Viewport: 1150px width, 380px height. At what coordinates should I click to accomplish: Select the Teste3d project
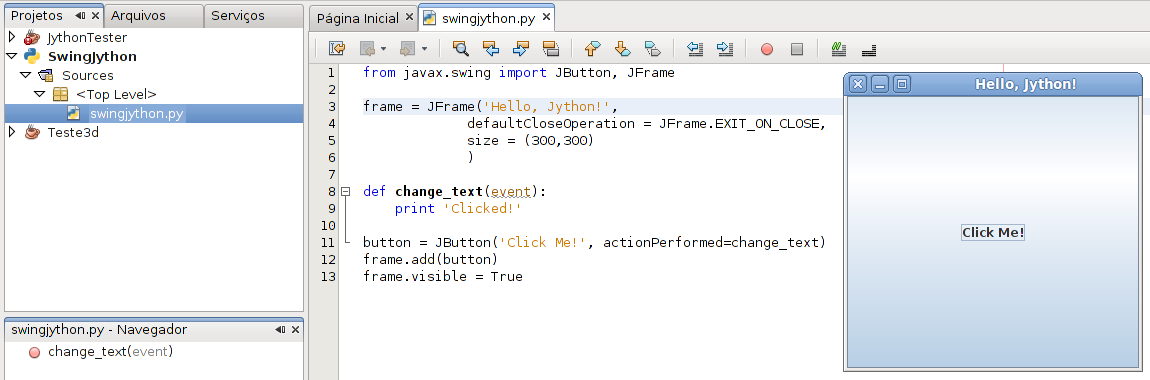pos(73,133)
